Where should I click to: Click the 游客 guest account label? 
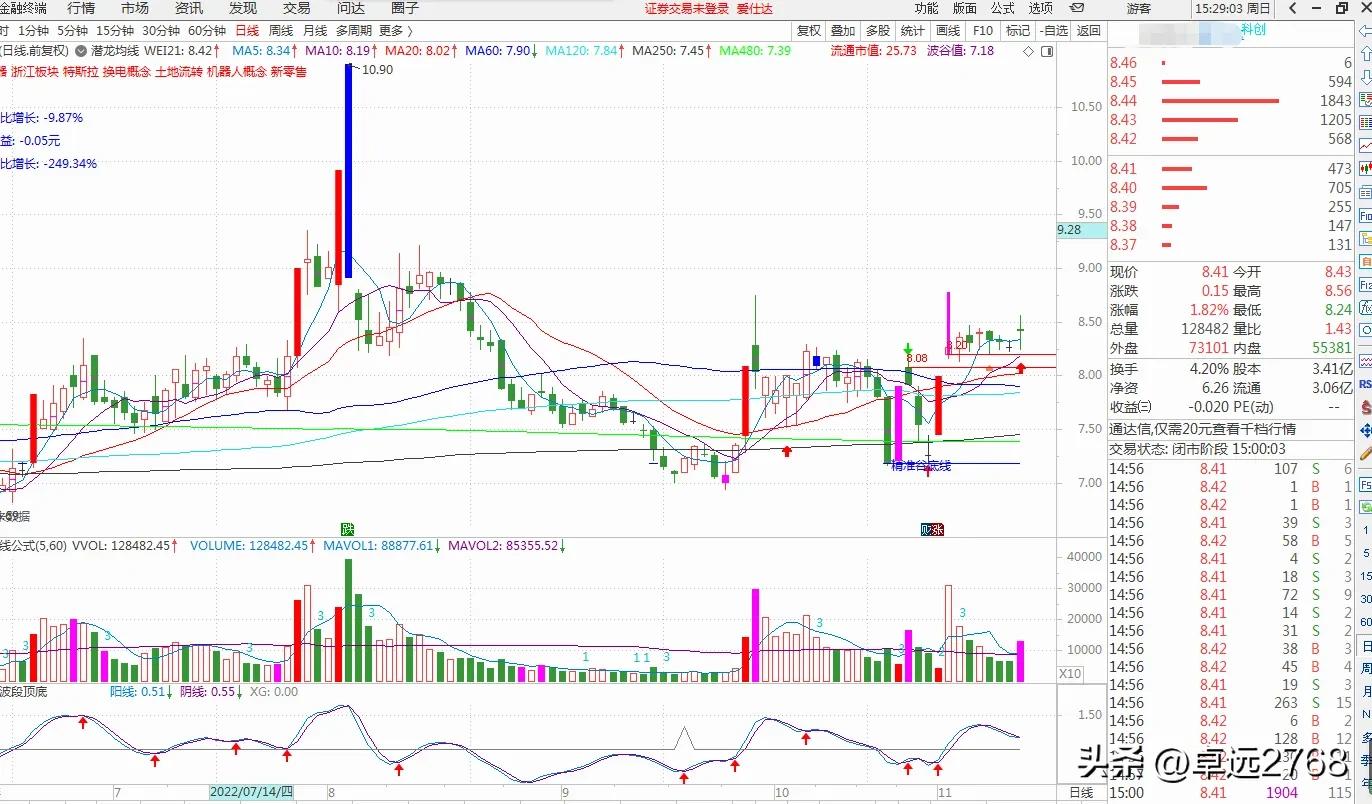1138,8
